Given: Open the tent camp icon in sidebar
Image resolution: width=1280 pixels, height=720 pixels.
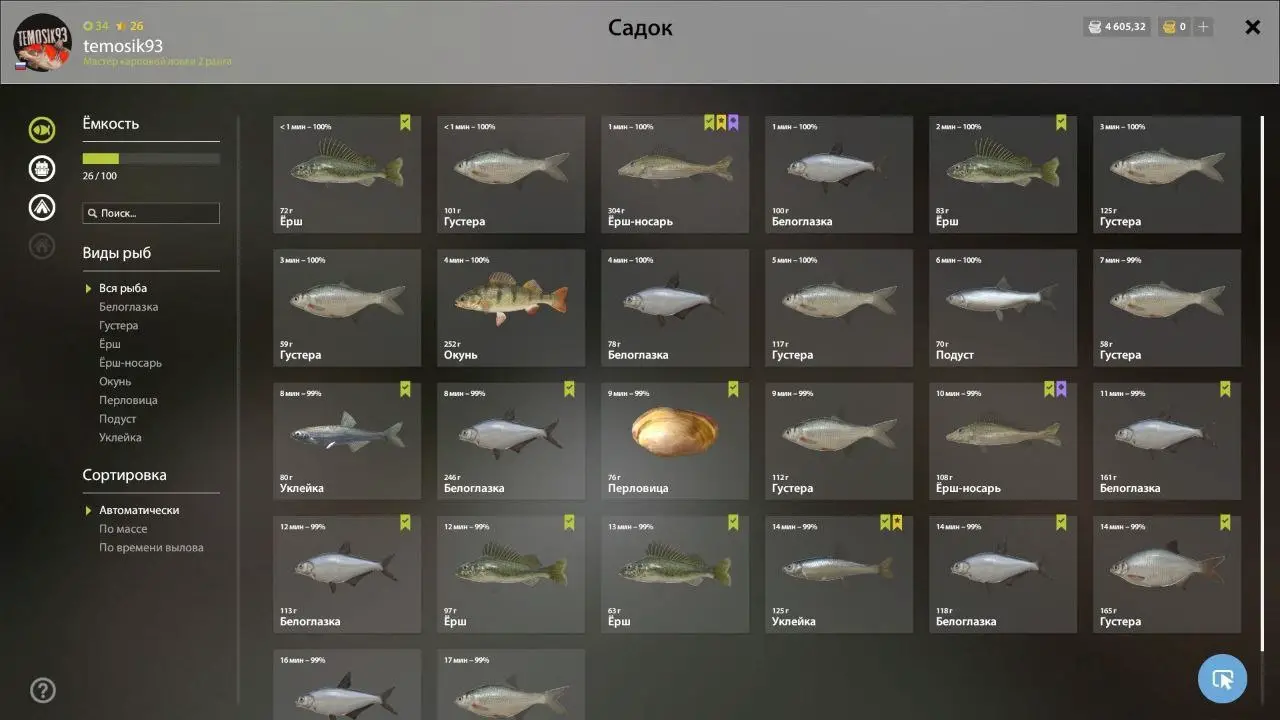Looking at the screenshot, I should [42, 207].
